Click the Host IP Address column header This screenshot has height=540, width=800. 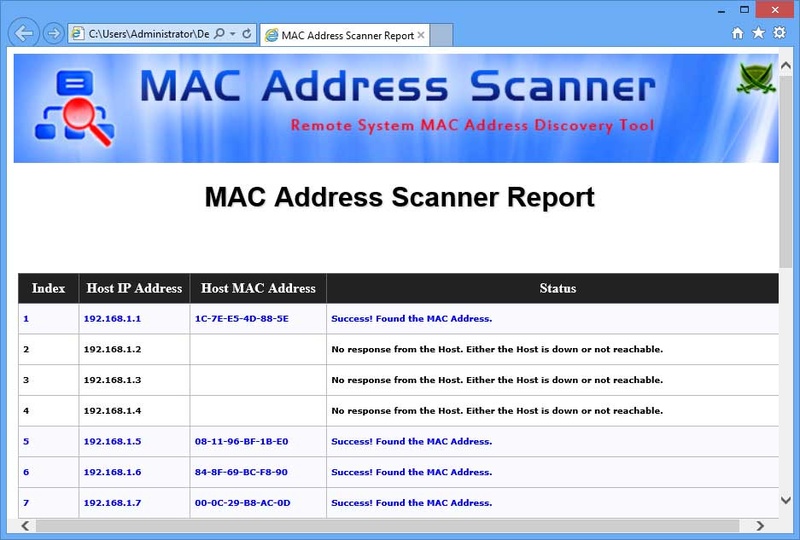[134, 288]
